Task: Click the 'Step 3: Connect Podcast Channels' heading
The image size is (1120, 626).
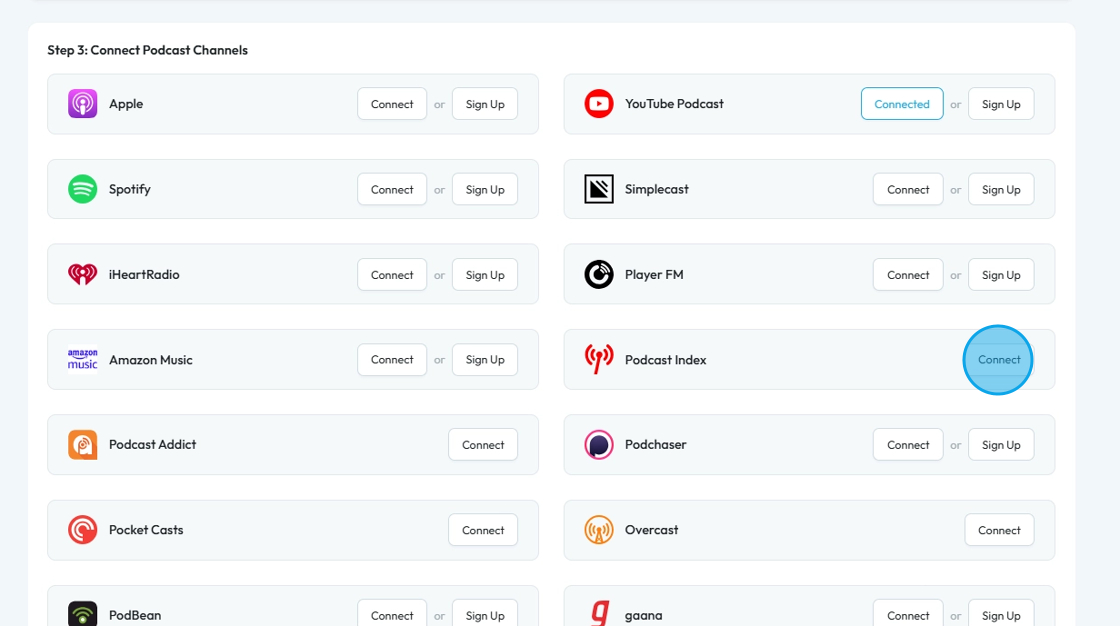Action: point(147,50)
